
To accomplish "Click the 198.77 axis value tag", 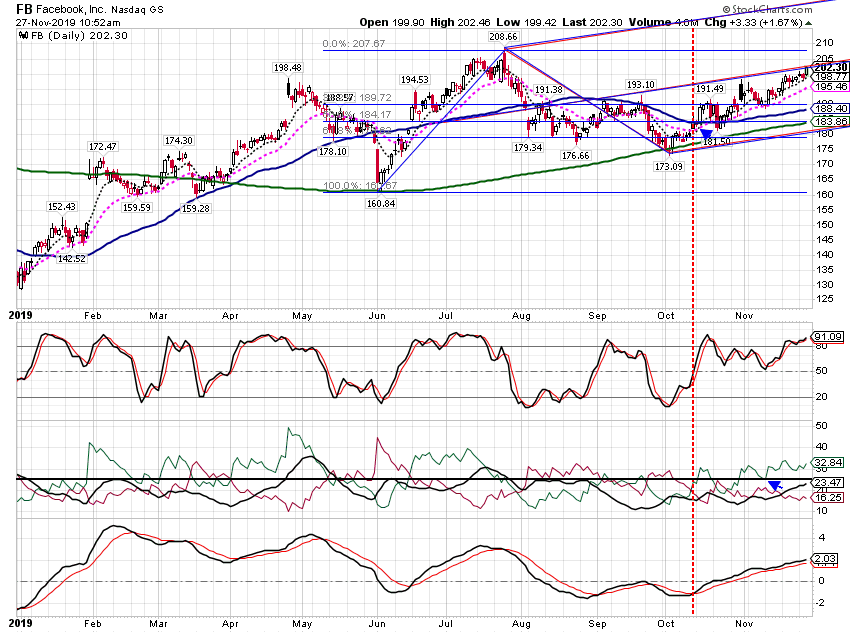I will tap(831, 77).
